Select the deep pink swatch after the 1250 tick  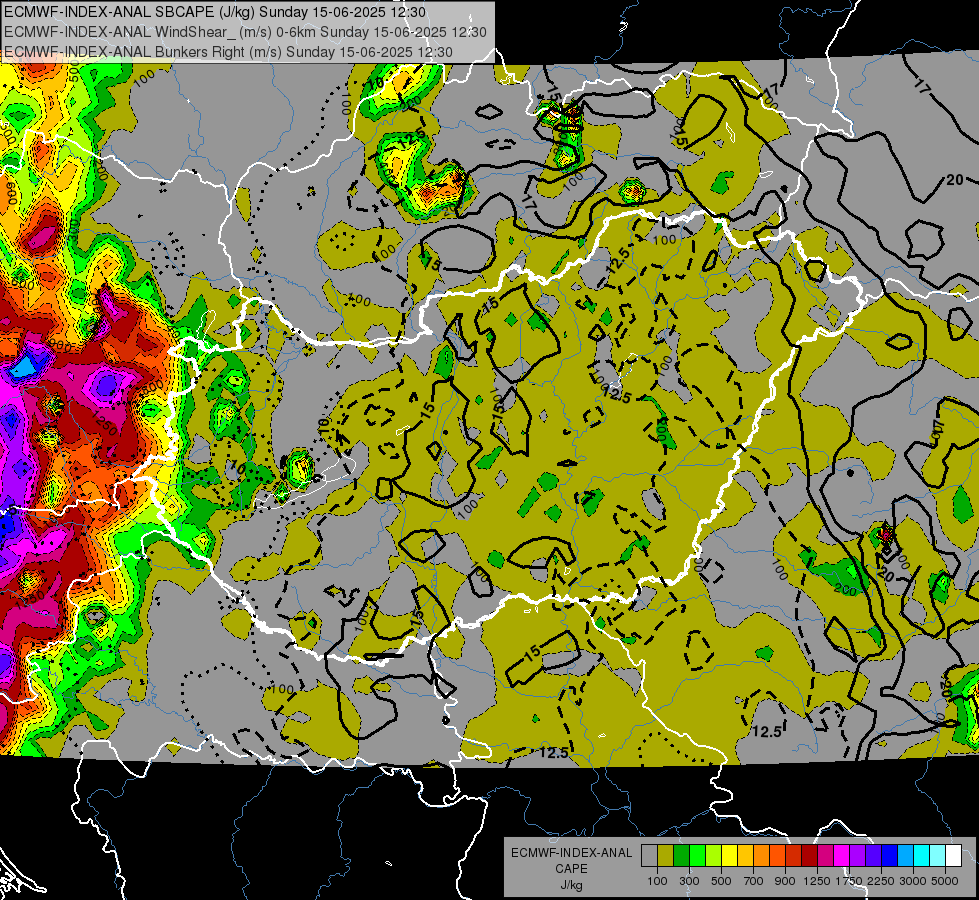point(825,856)
